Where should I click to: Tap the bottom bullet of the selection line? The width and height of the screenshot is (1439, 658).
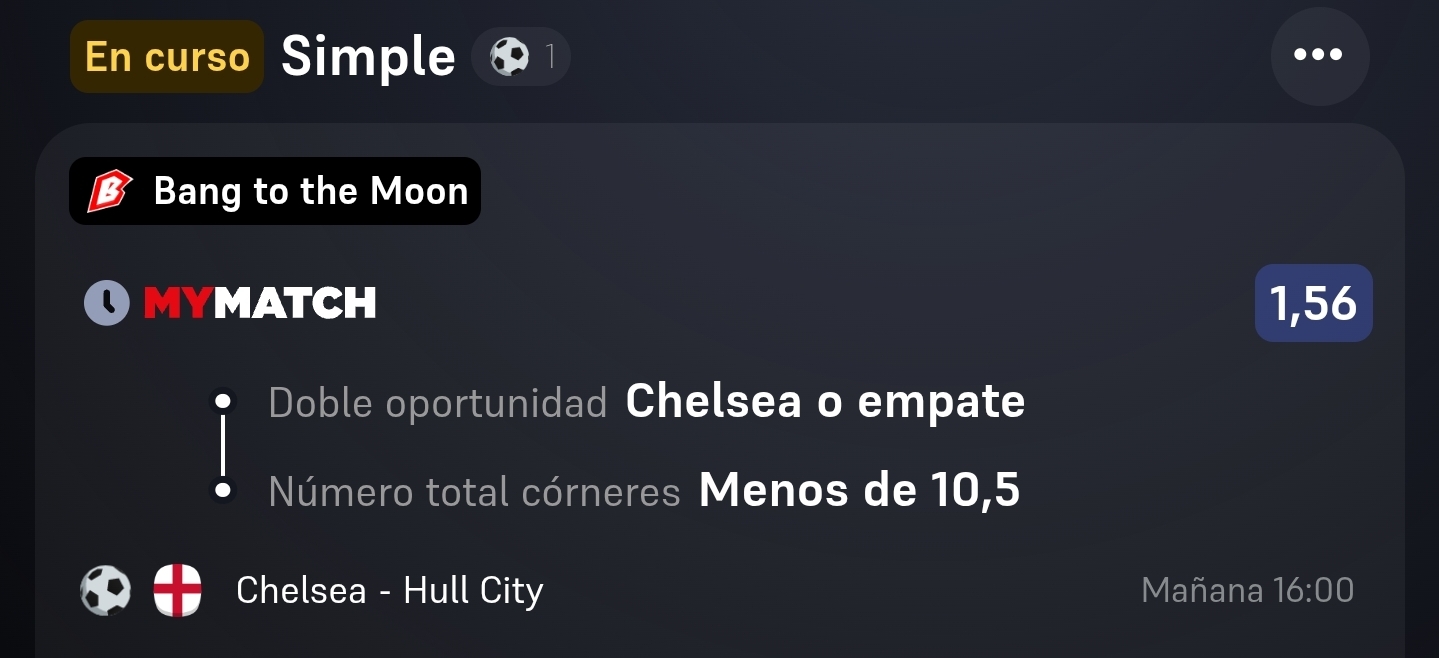pyautogui.click(x=223, y=491)
